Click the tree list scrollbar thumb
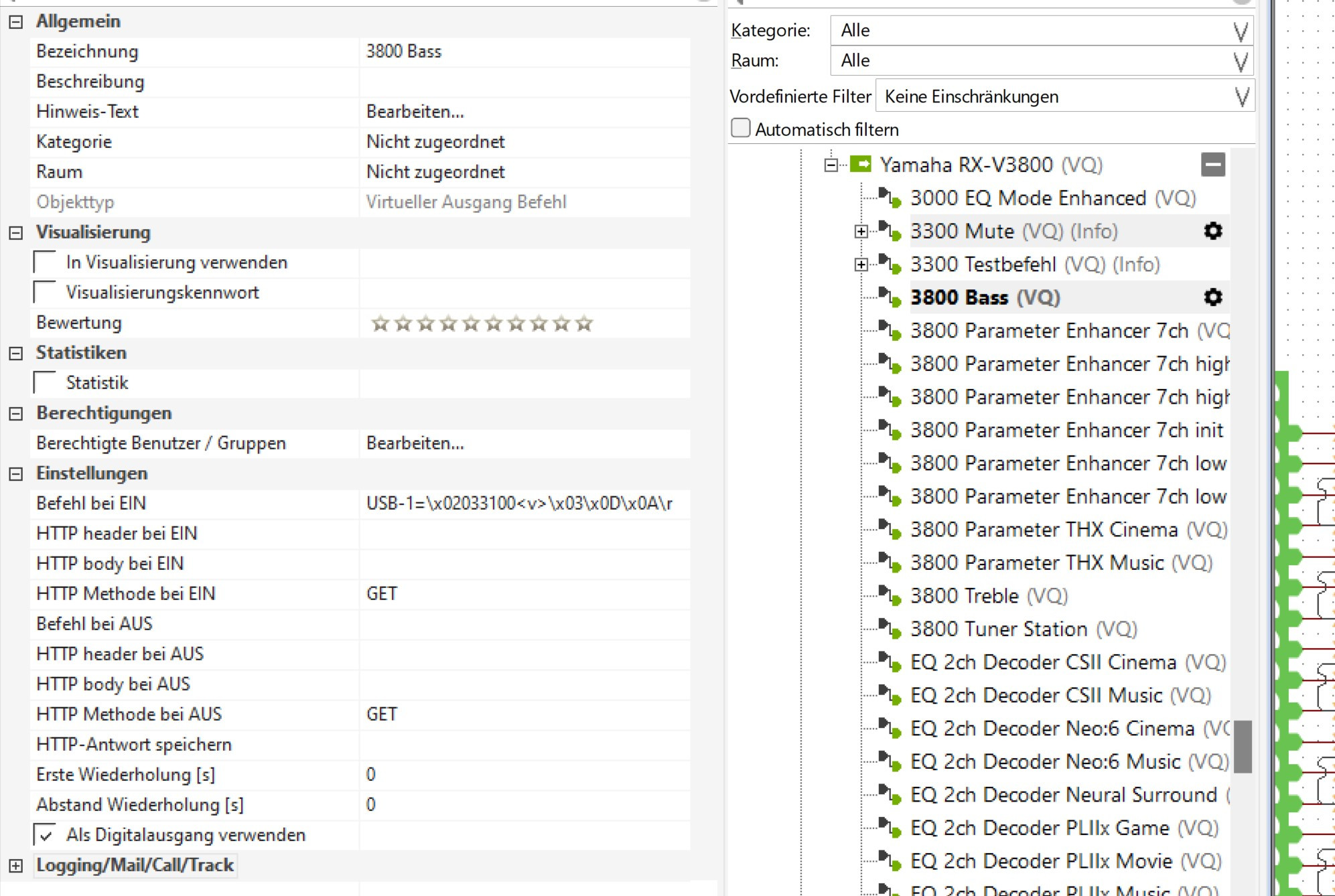This screenshot has height=896, width=1335. [1243, 746]
